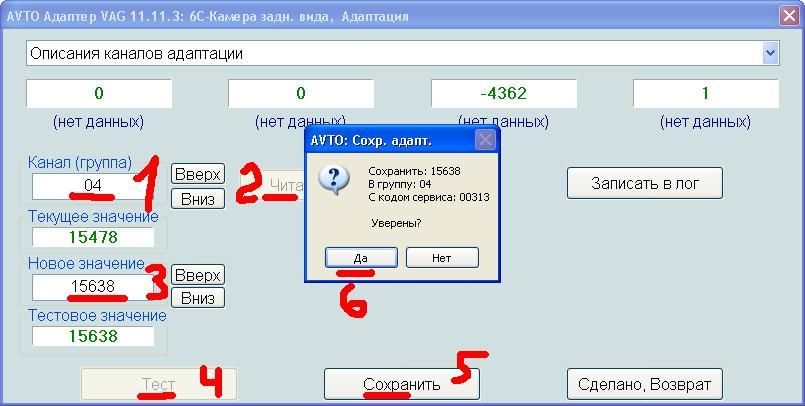The height and width of the screenshot is (406, 805).
Task: Cancel saving with the Нет button
Action: (x=442, y=257)
